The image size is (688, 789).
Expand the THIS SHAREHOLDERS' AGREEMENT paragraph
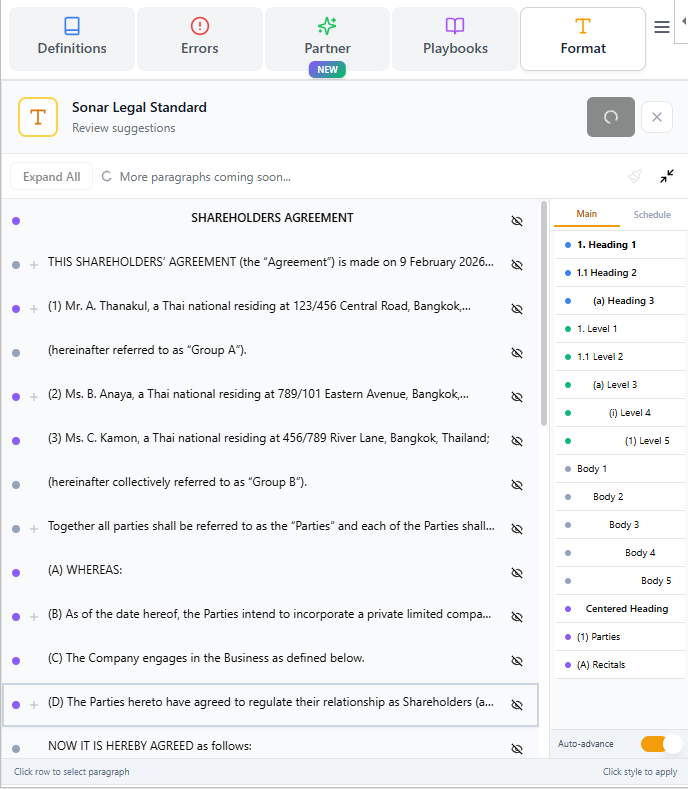pos(34,265)
